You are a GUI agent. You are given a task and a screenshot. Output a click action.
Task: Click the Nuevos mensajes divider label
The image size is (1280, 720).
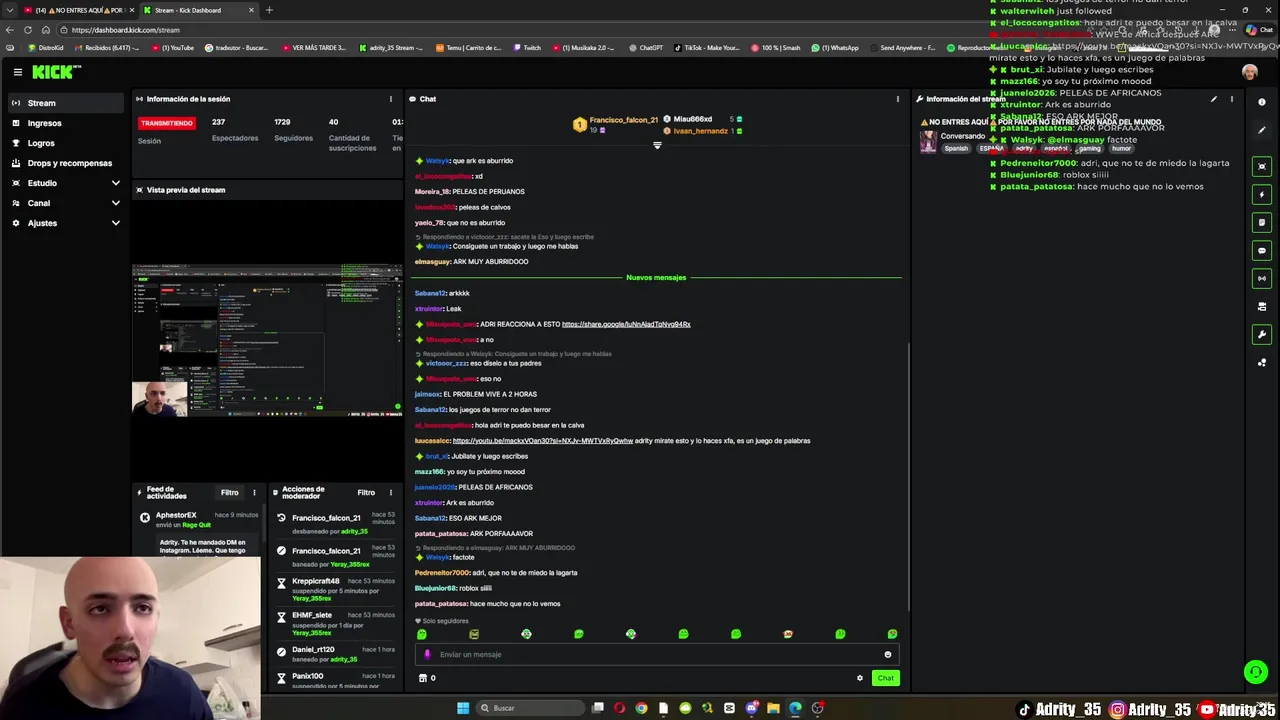click(x=656, y=277)
